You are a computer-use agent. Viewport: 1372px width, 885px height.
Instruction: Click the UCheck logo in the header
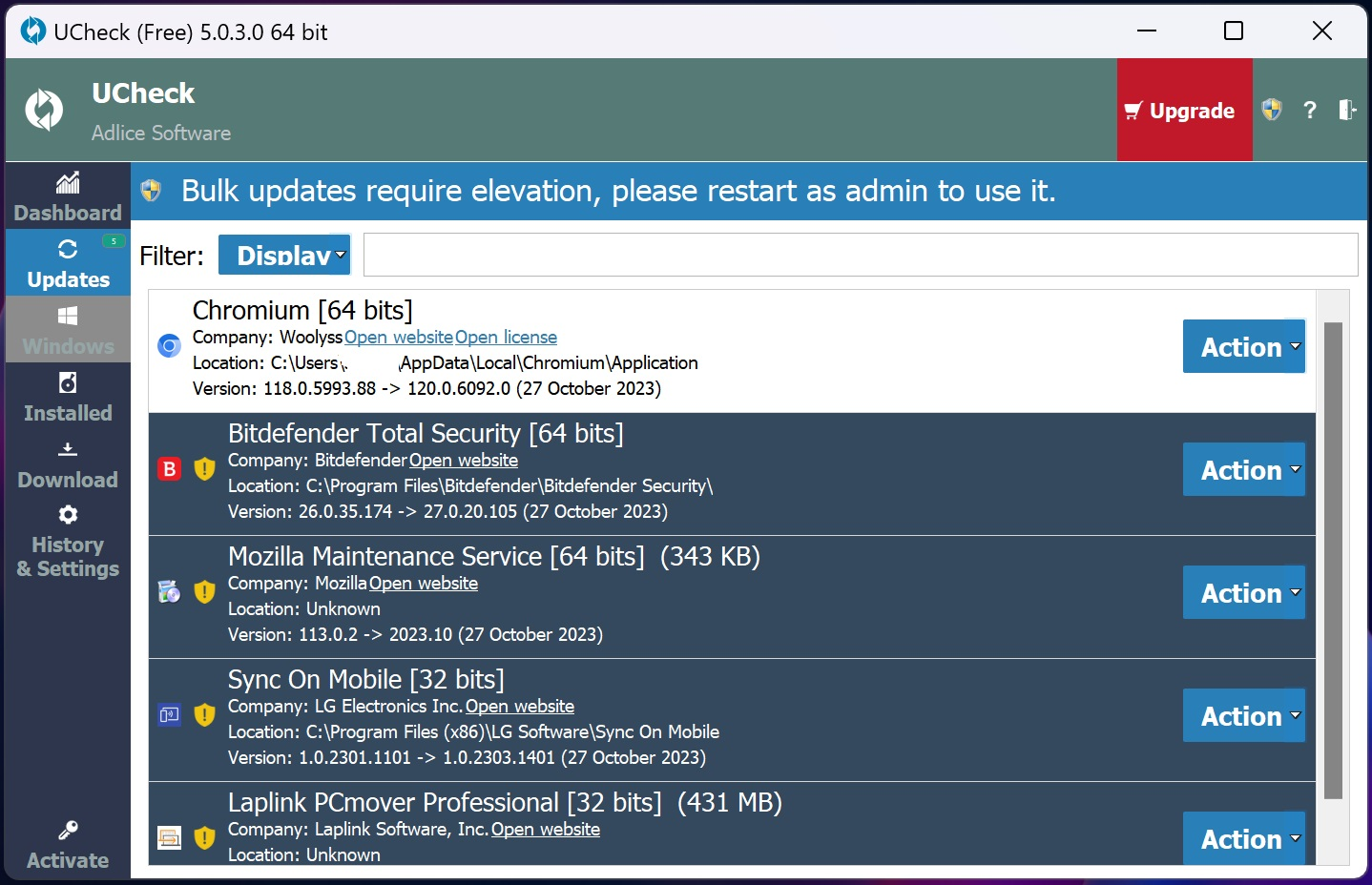click(44, 110)
